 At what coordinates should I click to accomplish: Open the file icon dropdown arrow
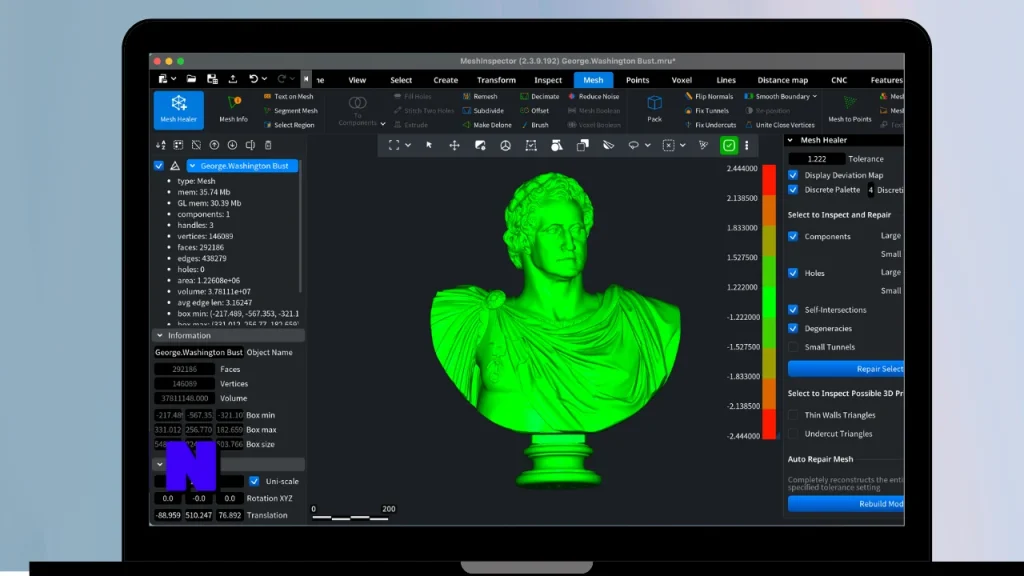click(x=174, y=79)
